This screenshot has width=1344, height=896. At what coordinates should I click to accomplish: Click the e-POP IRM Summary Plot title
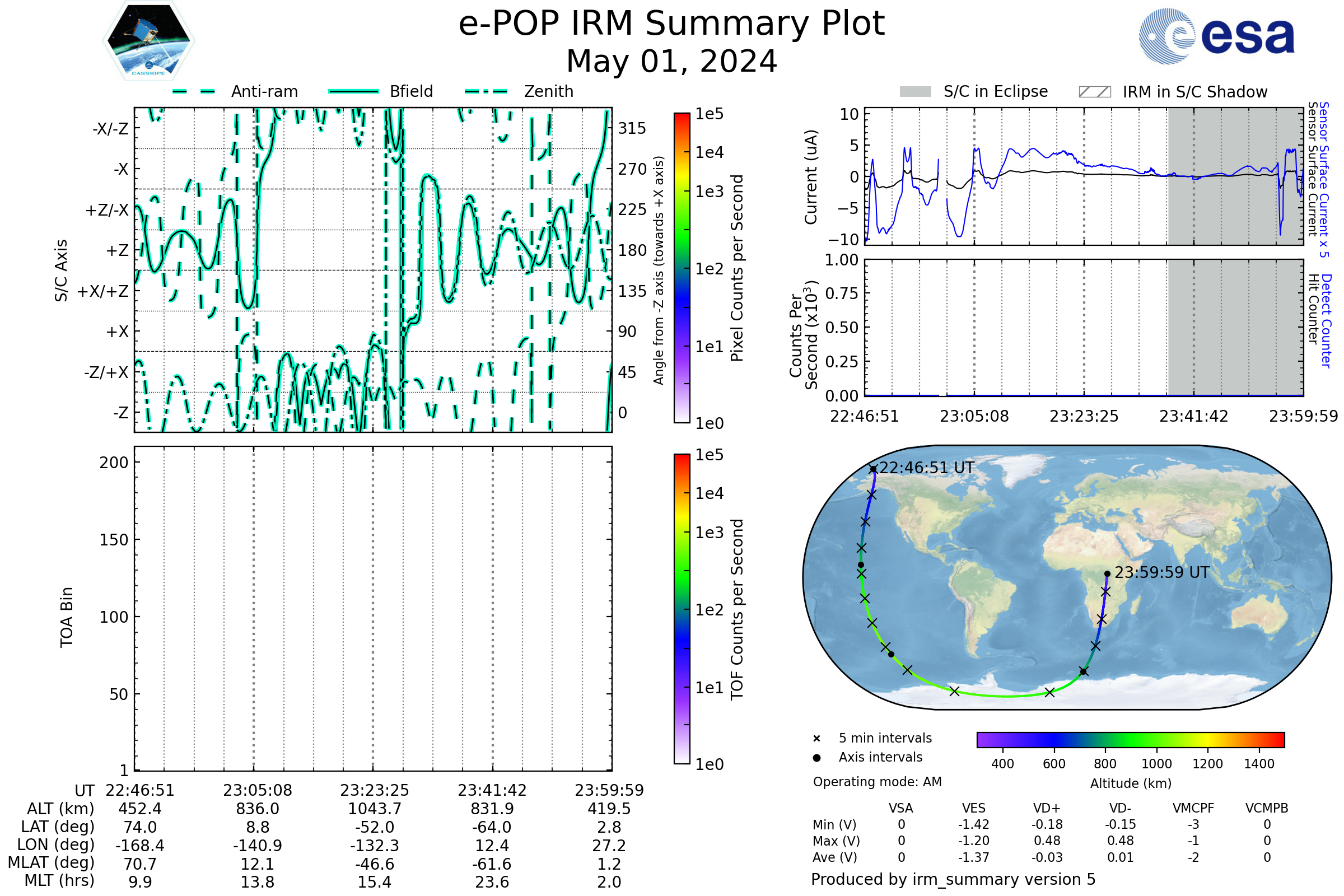point(671,24)
